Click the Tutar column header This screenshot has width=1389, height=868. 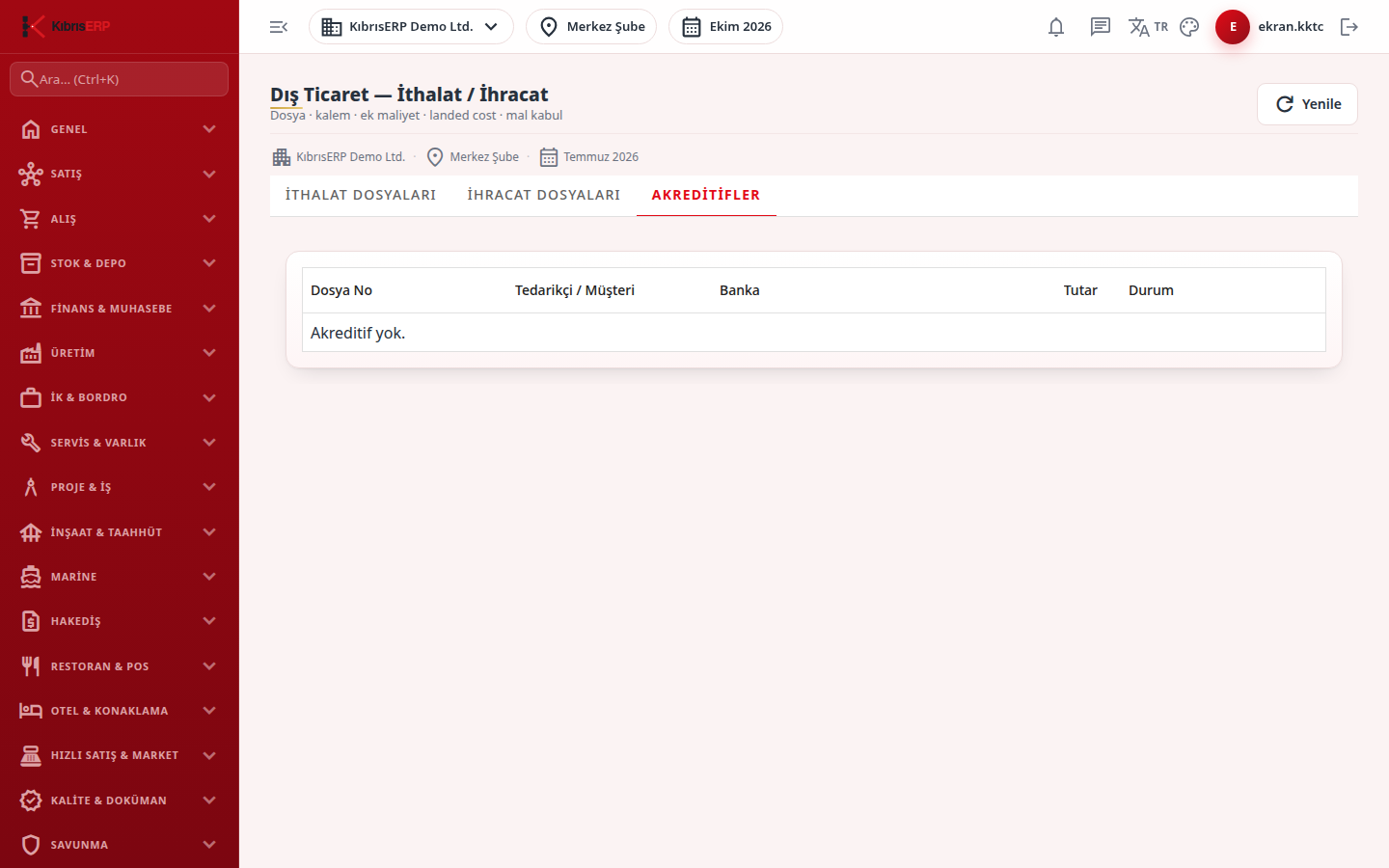tap(1080, 290)
